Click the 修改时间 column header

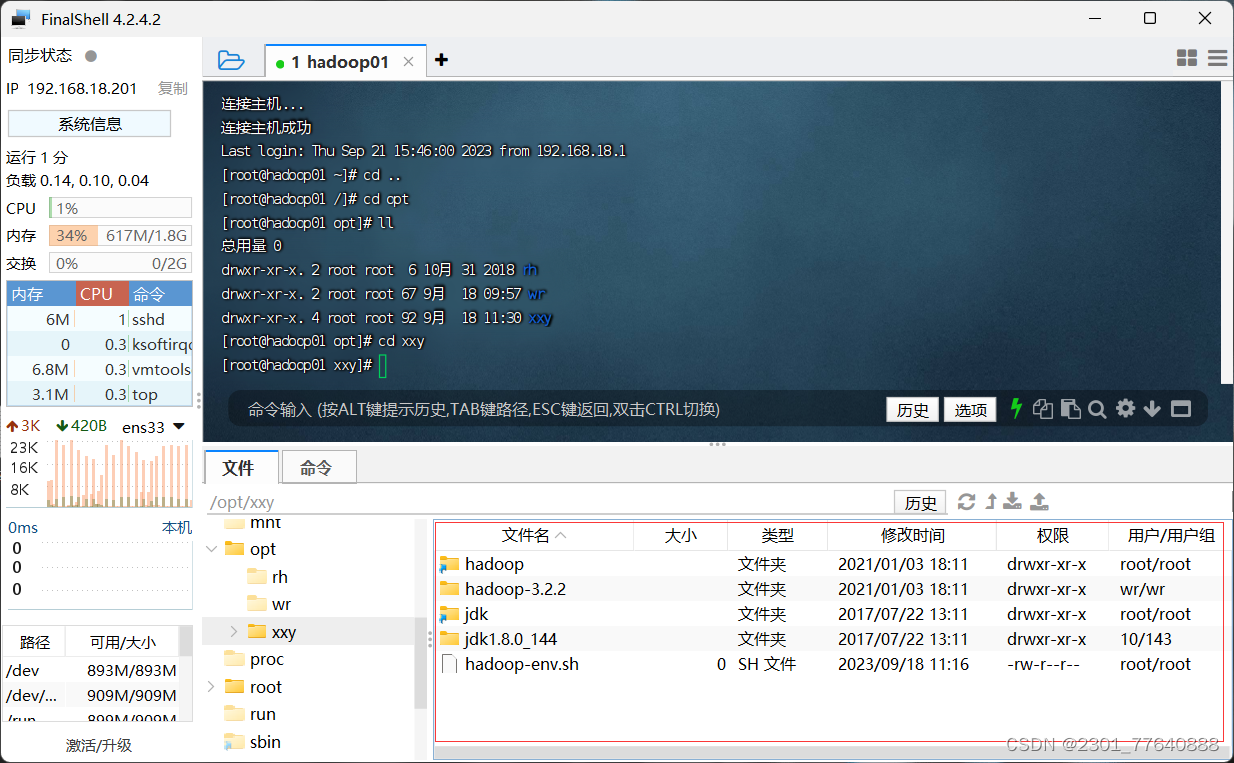point(912,536)
